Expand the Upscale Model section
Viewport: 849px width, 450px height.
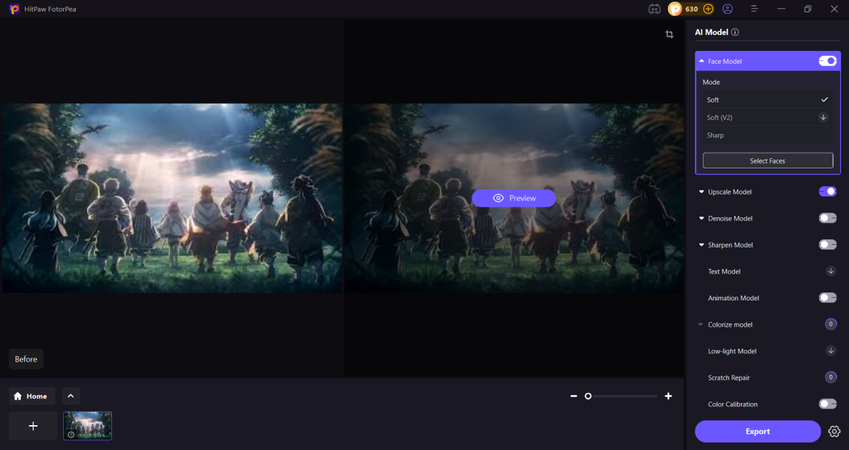pos(702,192)
